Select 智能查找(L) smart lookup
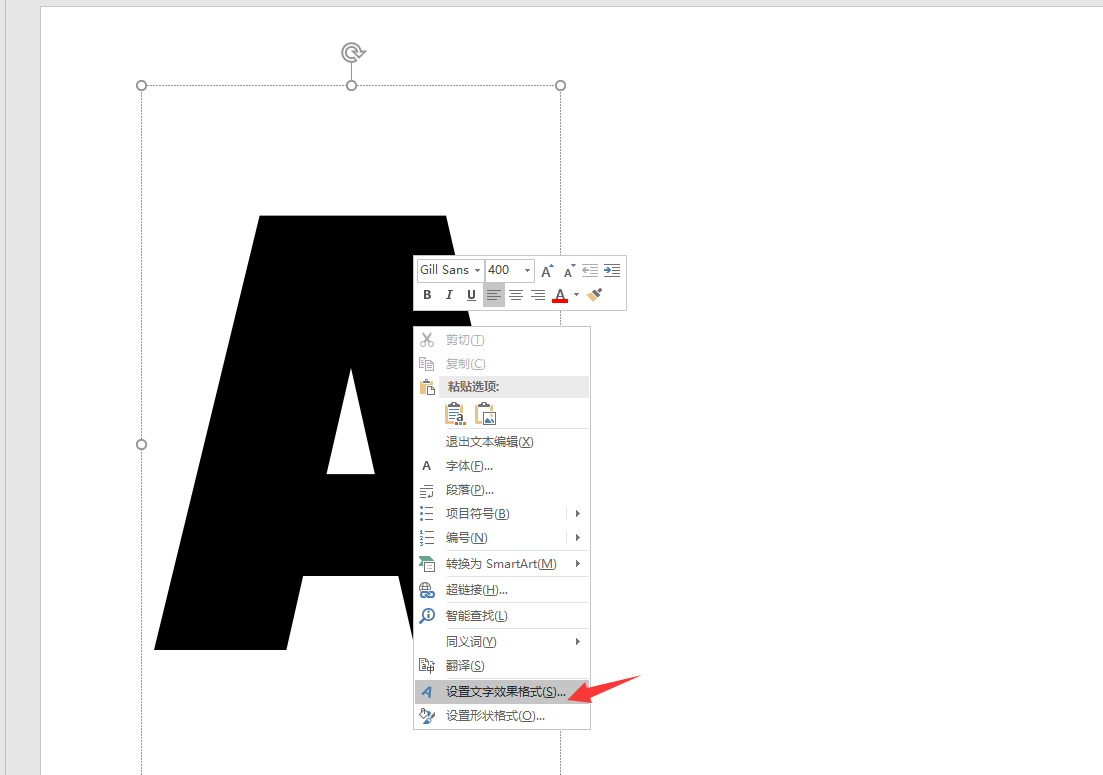 tap(502, 615)
